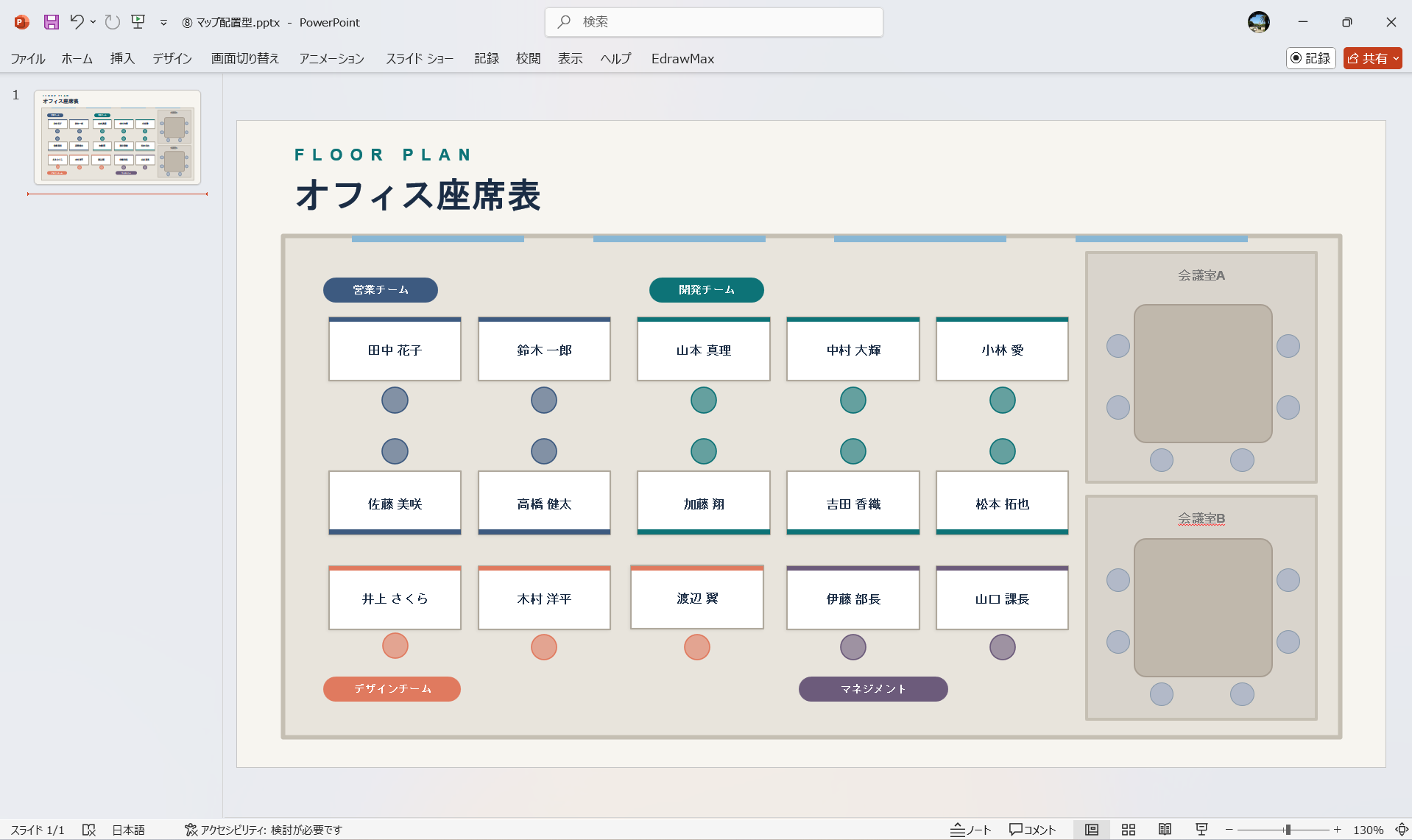1412x840 pixels.
Task: Switch to the 挿入 ribbon tab
Action: pyautogui.click(x=121, y=58)
